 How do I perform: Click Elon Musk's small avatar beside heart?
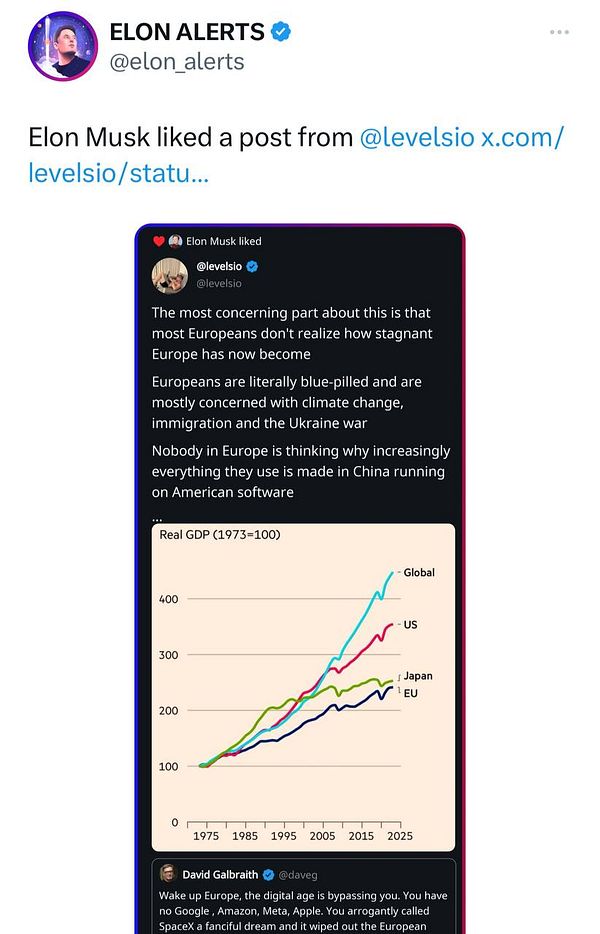[175, 241]
